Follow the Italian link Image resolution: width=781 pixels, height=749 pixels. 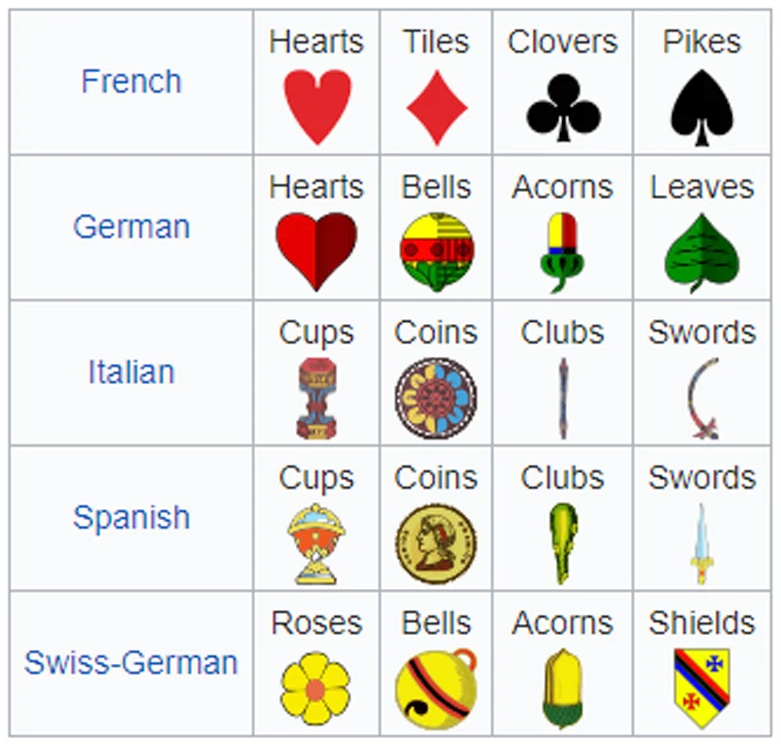[131, 372]
